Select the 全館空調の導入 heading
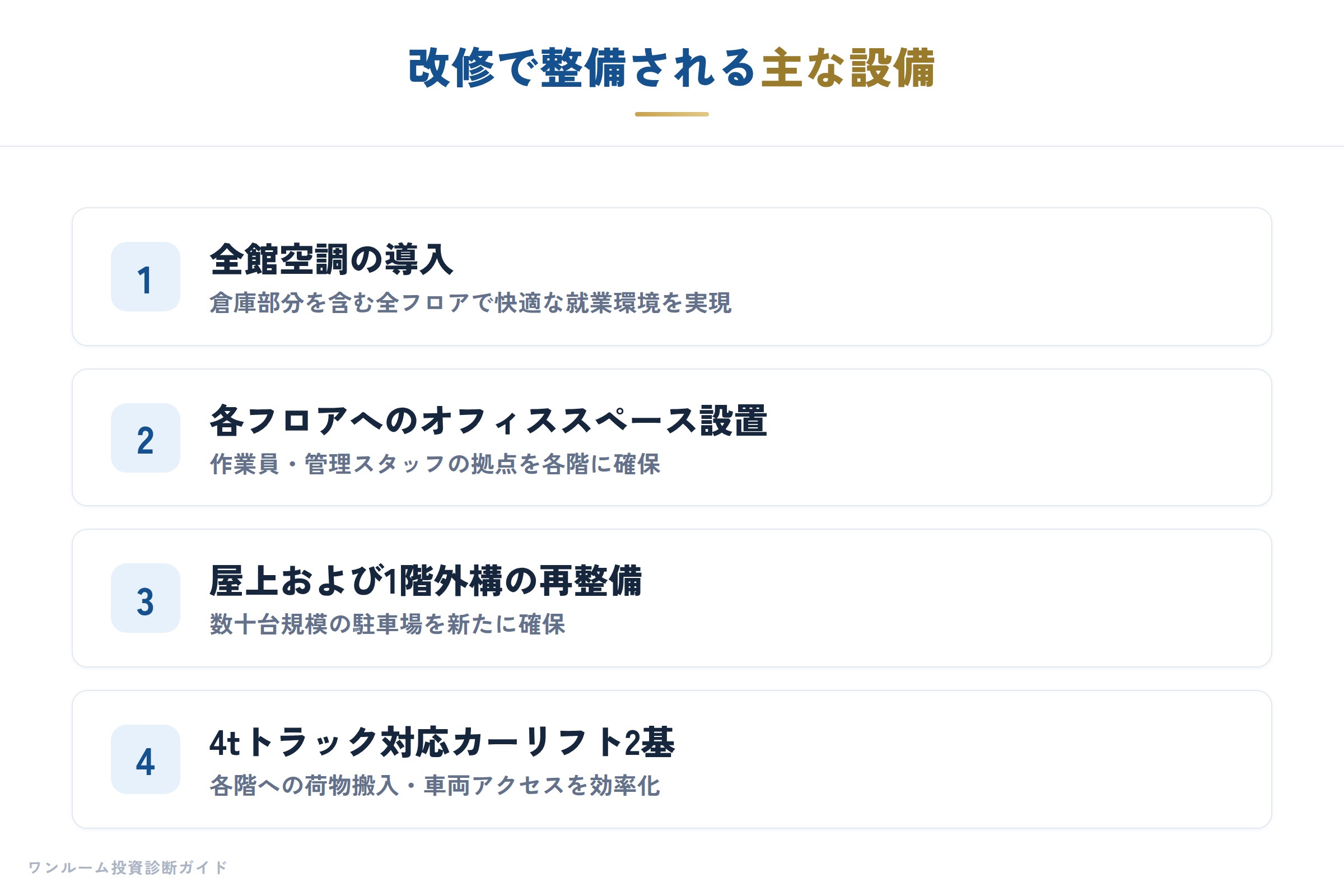 click(332, 259)
